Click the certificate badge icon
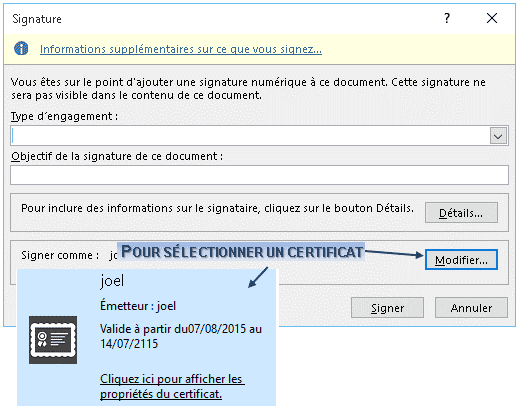 pos(53,340)
